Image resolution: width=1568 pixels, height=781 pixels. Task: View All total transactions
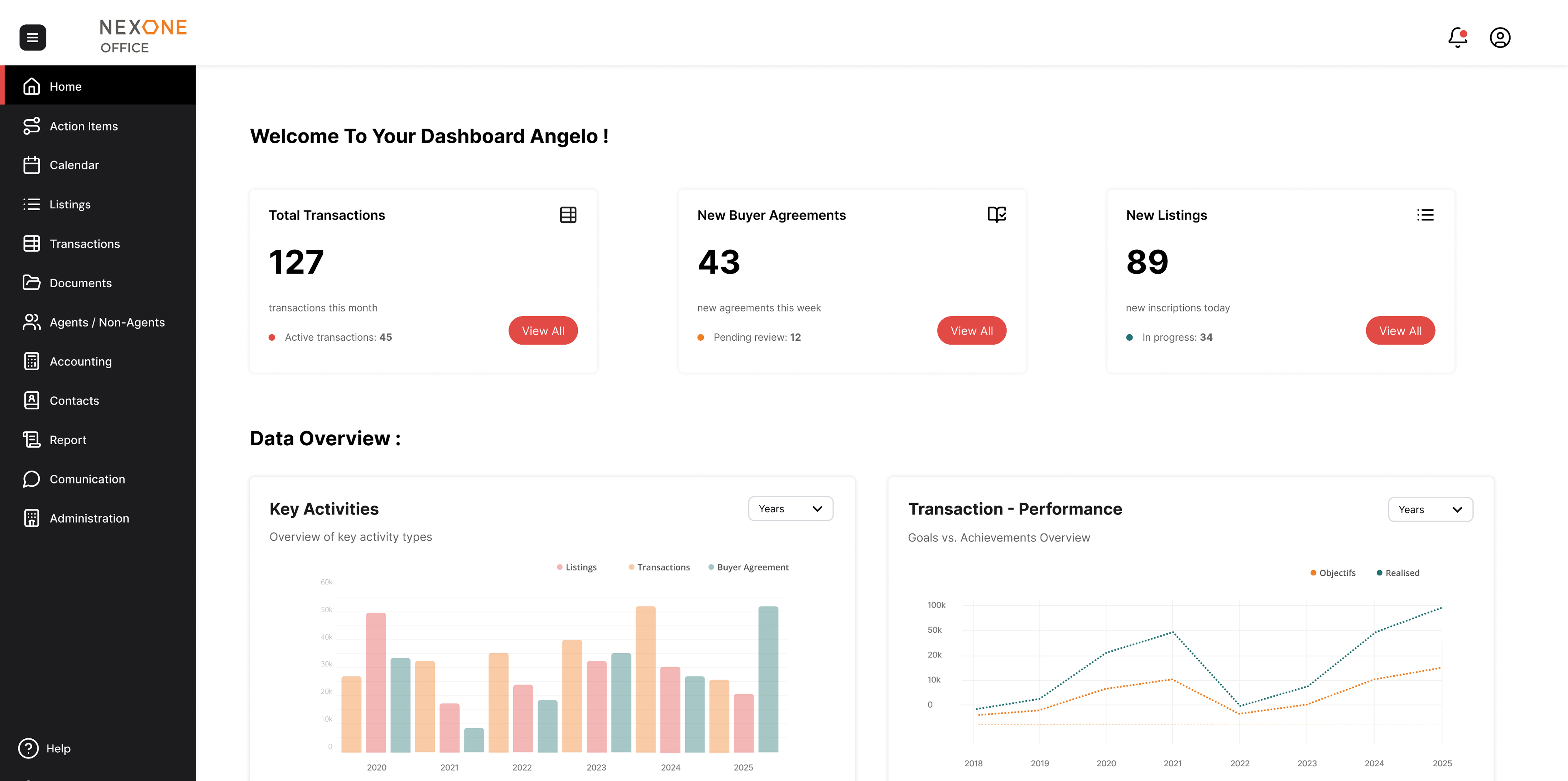coord(543,331)
